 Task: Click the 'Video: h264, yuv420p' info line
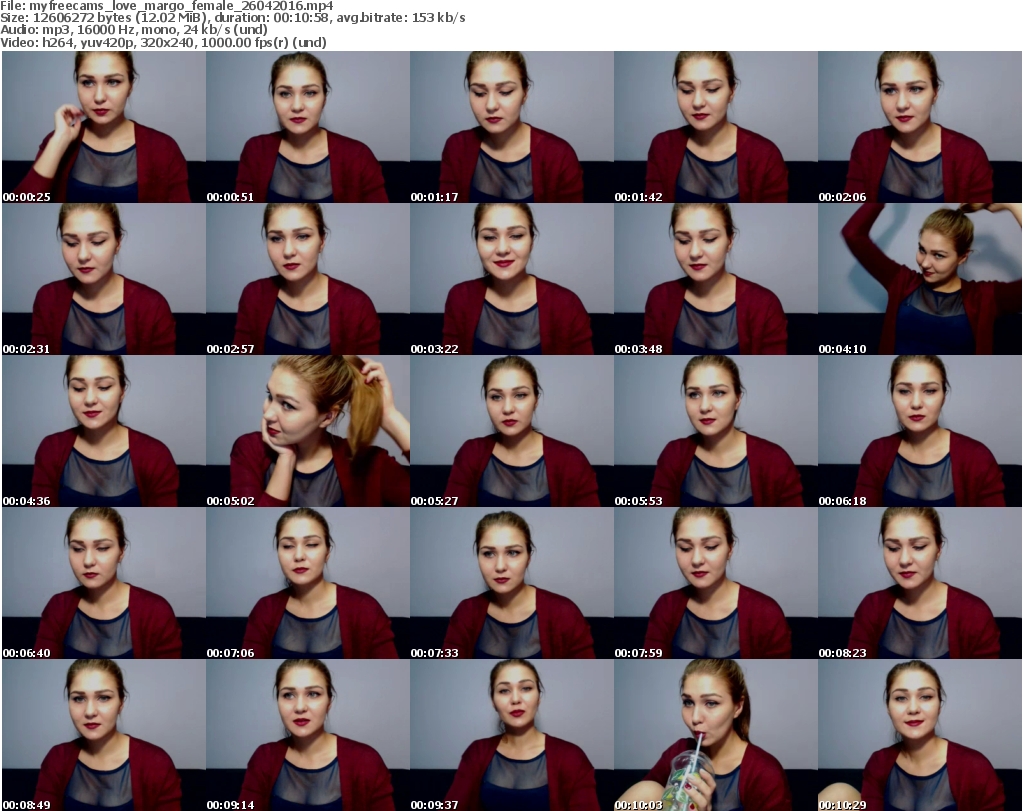tap(163, 42)
